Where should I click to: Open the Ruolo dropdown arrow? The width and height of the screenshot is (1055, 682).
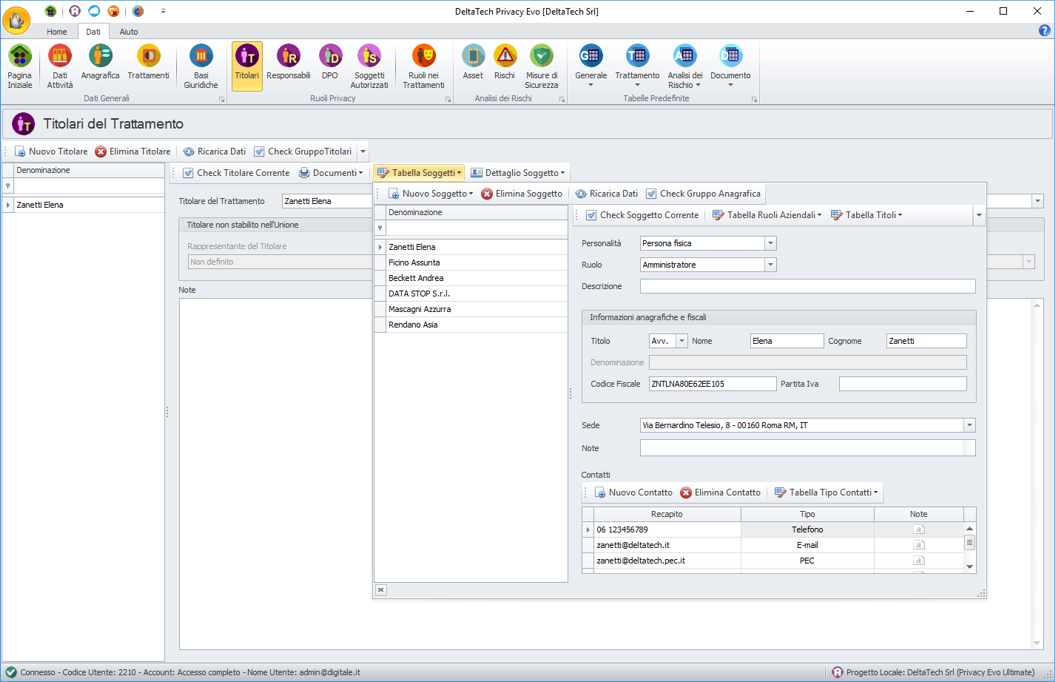coord(770,265)
